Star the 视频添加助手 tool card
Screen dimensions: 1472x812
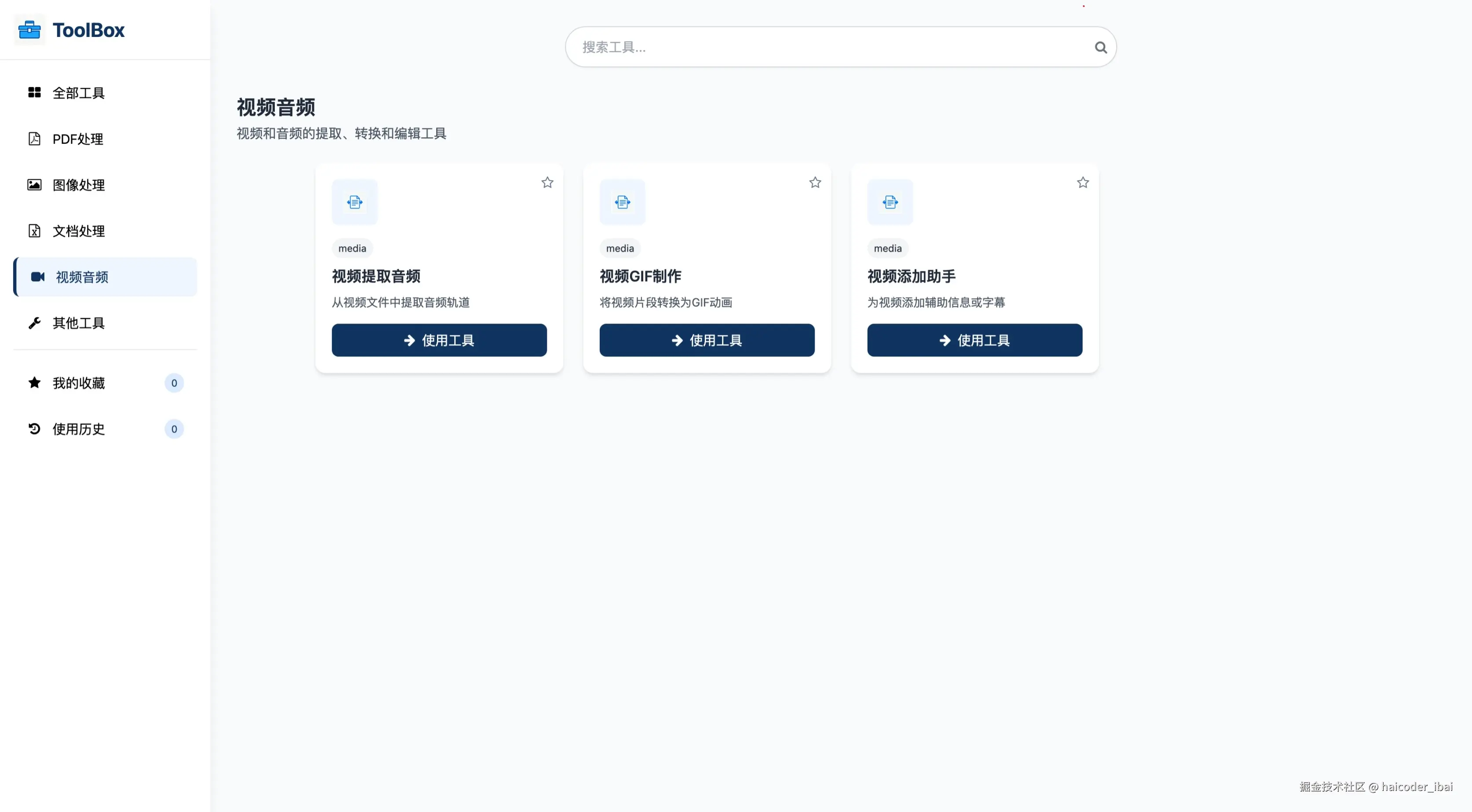point(1082,182)
